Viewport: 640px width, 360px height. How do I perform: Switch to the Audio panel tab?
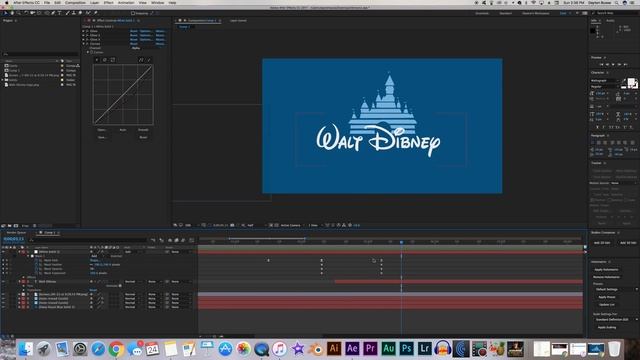610,20
